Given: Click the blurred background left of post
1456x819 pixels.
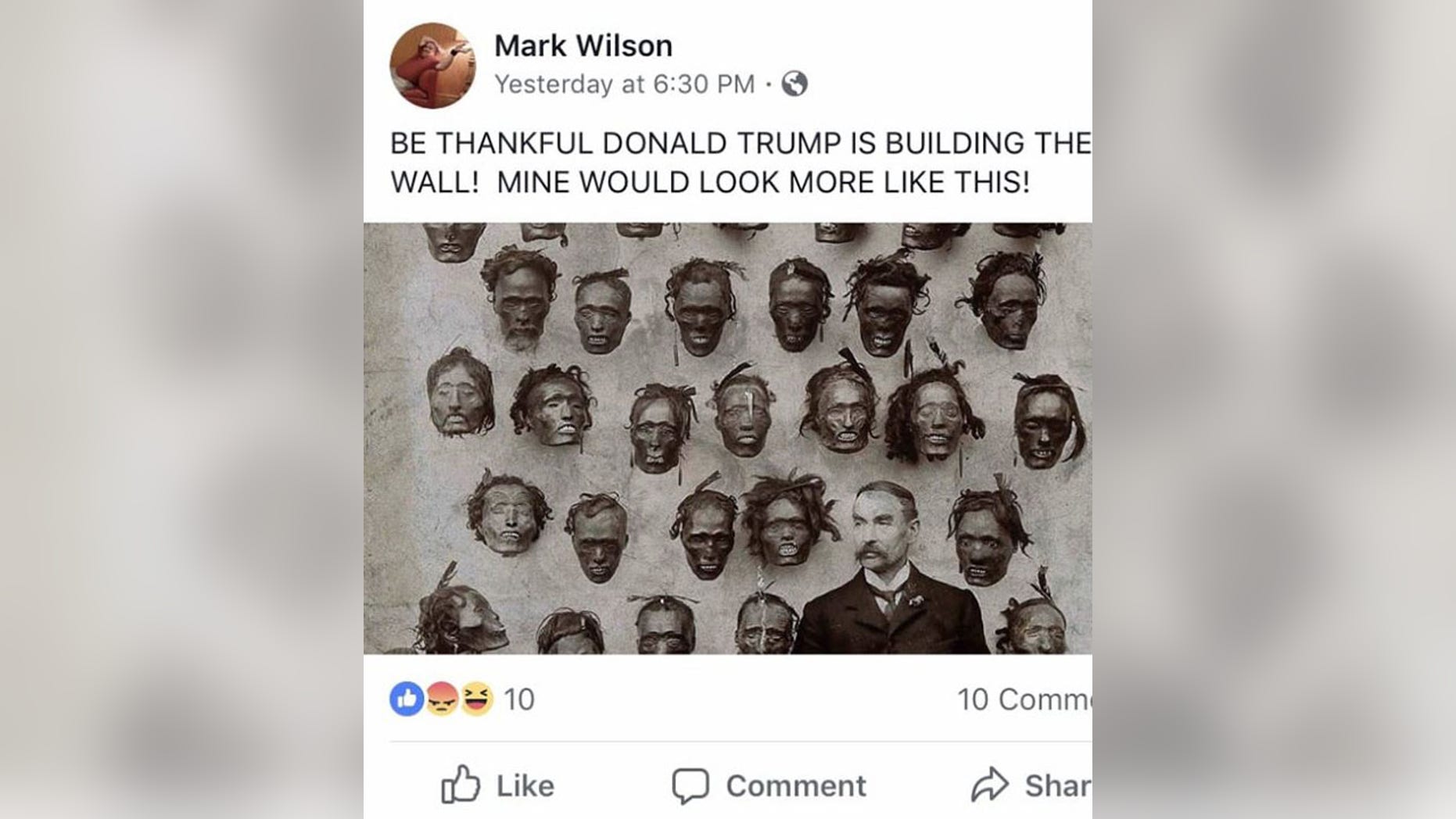Looking at the screenshot, I should [x=181, y=409].
